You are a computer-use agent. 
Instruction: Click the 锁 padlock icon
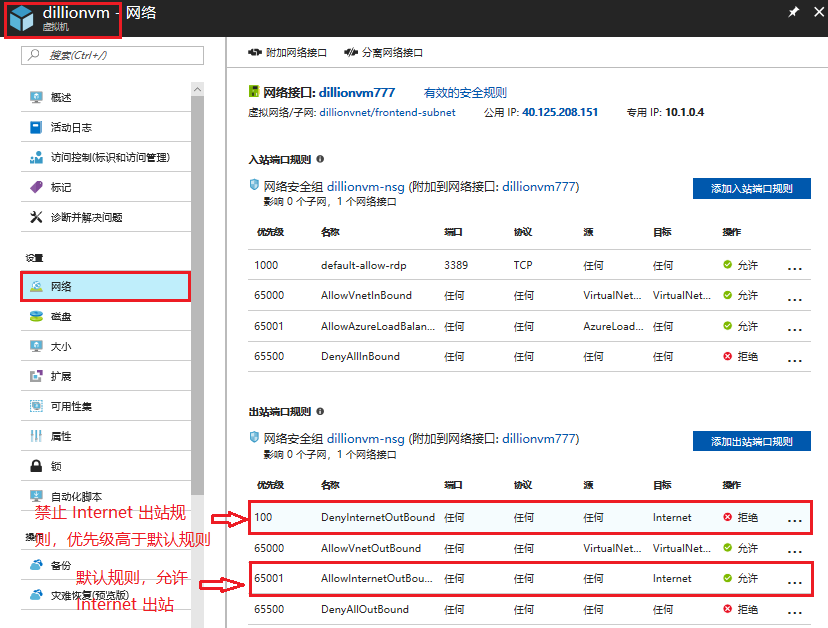[36, 466]
